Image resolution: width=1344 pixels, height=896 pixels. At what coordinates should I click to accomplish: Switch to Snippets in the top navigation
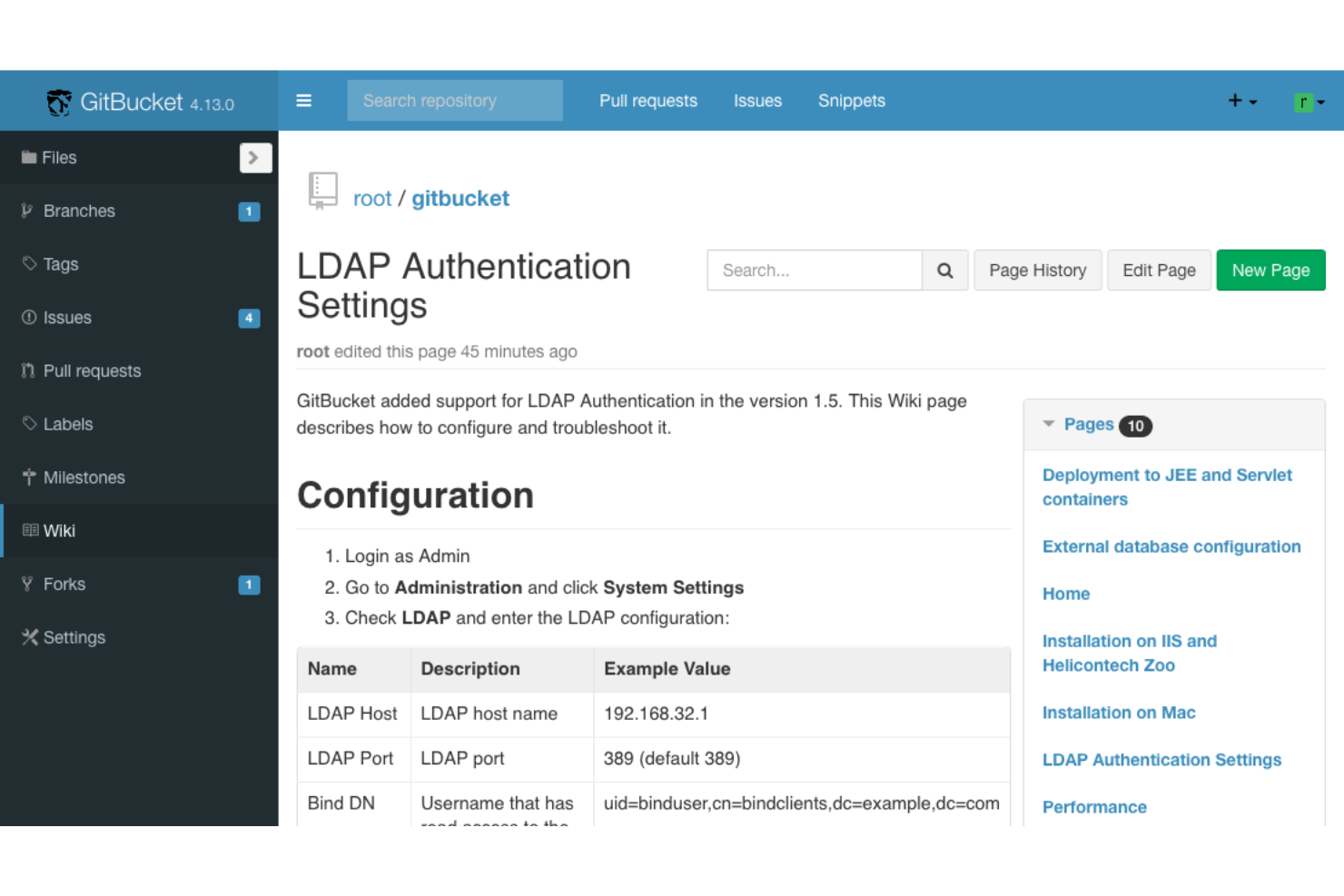(x=851, y=101)
